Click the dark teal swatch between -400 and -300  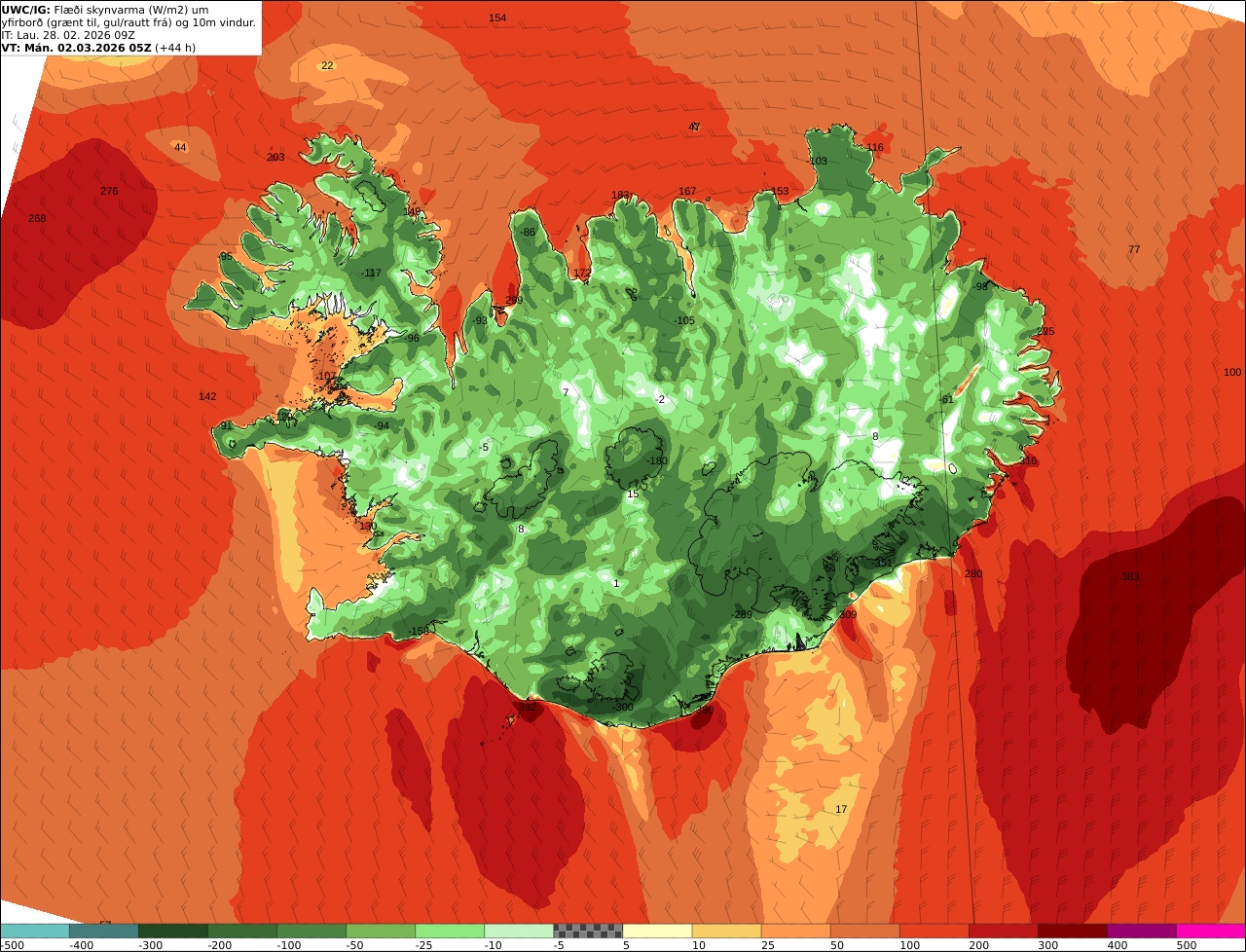pos(104,931)
